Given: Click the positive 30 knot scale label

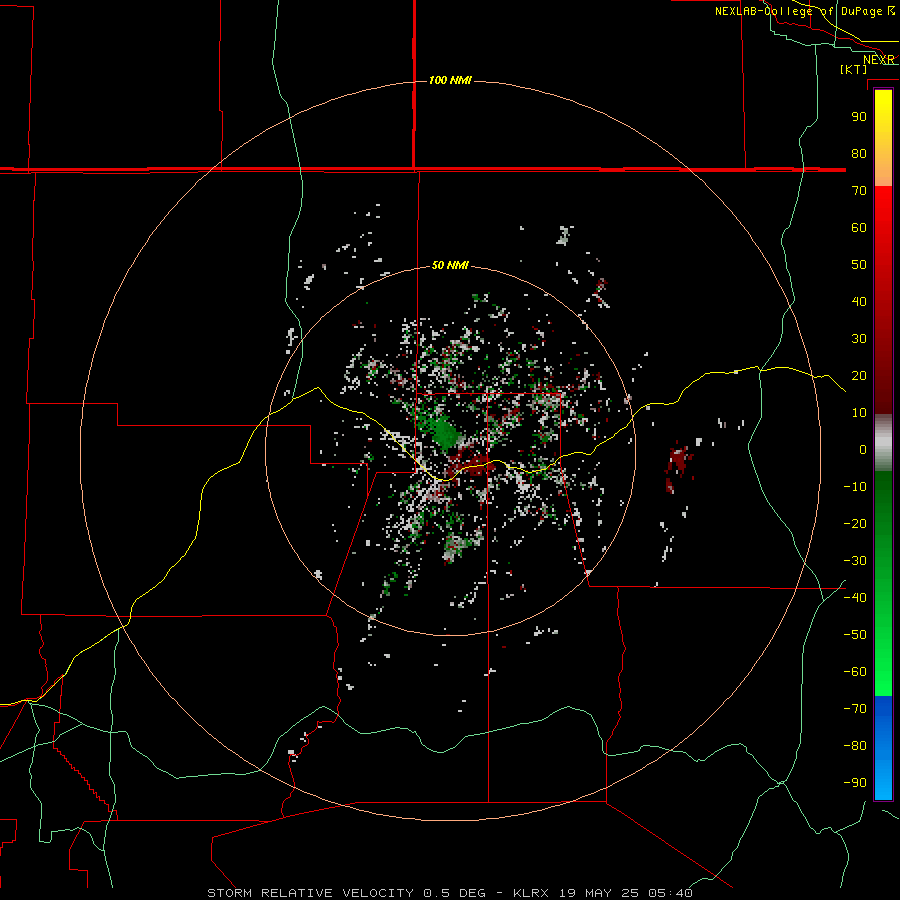Looking at the screenshot, I should pos(859,339).
